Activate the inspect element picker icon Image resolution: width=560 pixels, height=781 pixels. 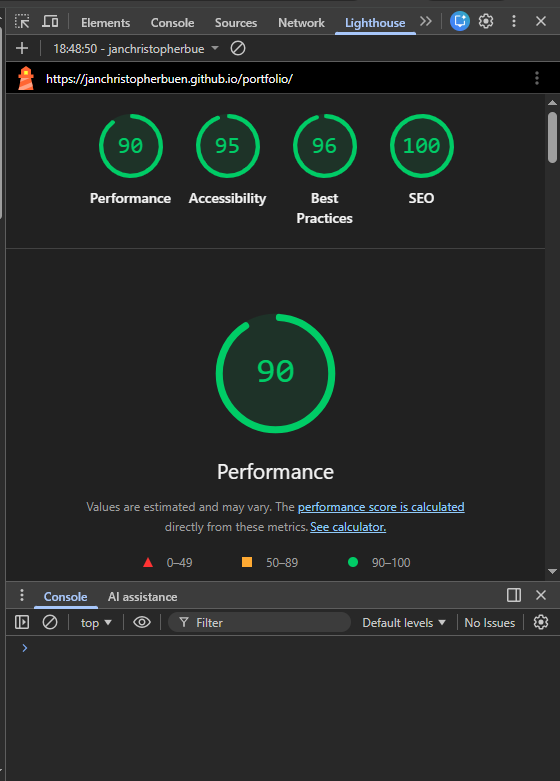pyautogui.click(x=22, y=21)
